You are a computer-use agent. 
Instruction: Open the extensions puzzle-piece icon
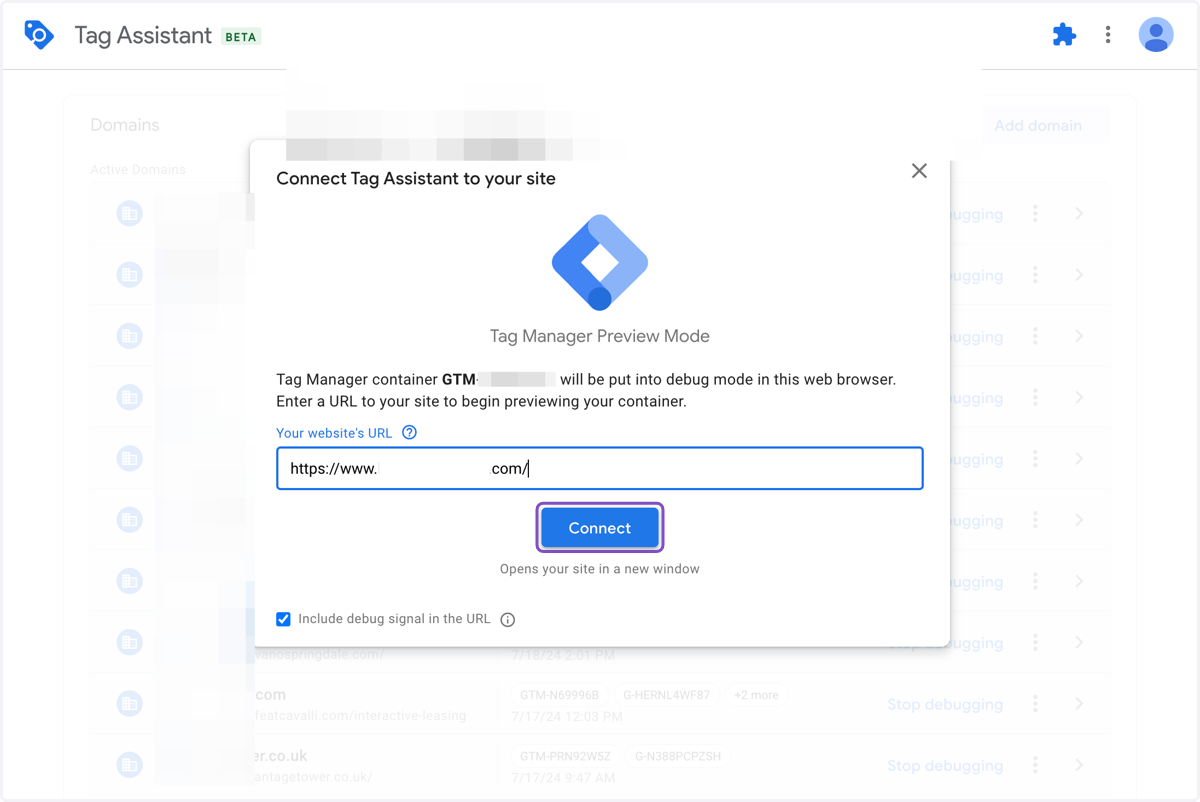click(x=1064, y=35)
